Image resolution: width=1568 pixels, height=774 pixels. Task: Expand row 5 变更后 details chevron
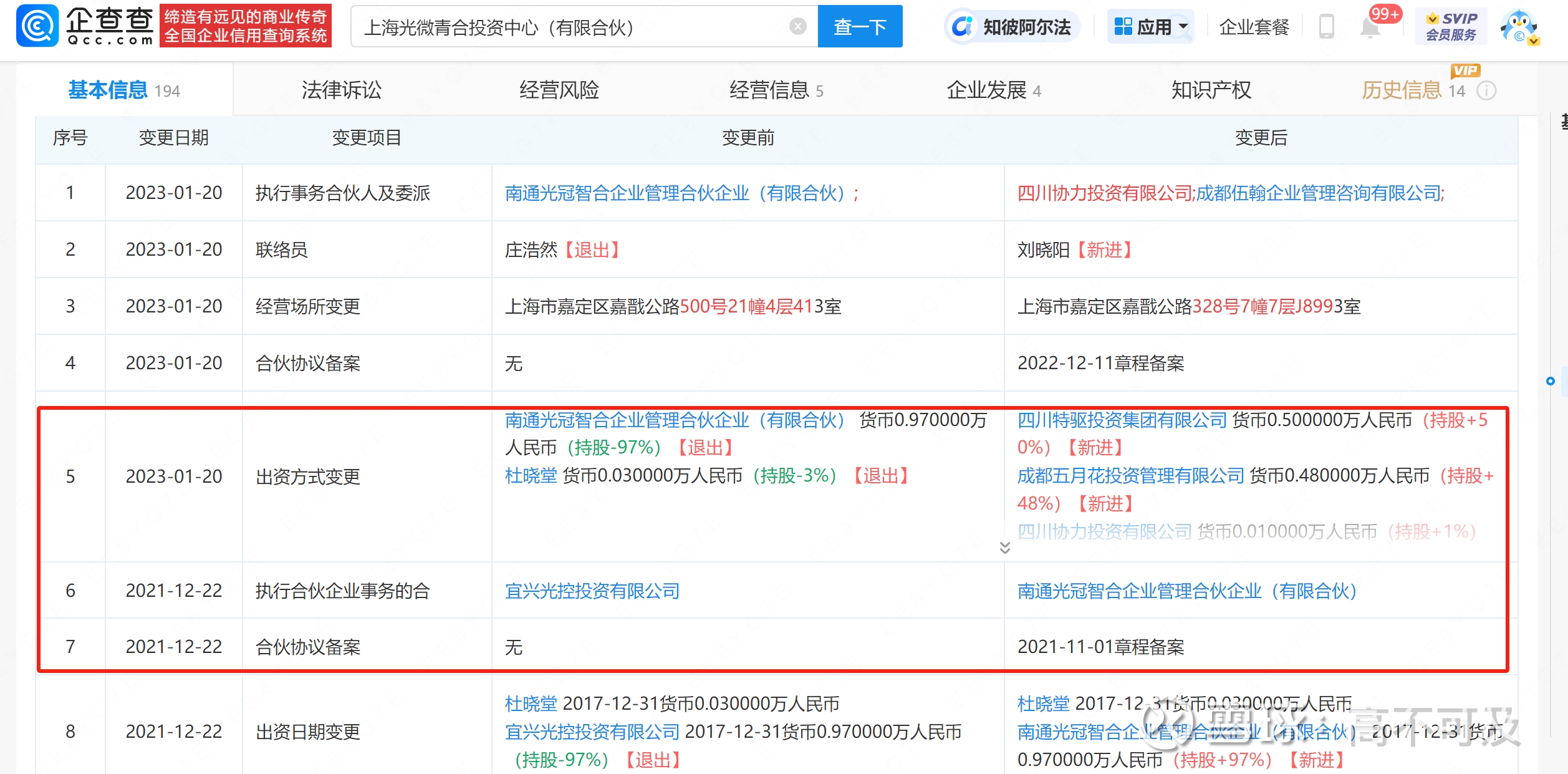1004,548
